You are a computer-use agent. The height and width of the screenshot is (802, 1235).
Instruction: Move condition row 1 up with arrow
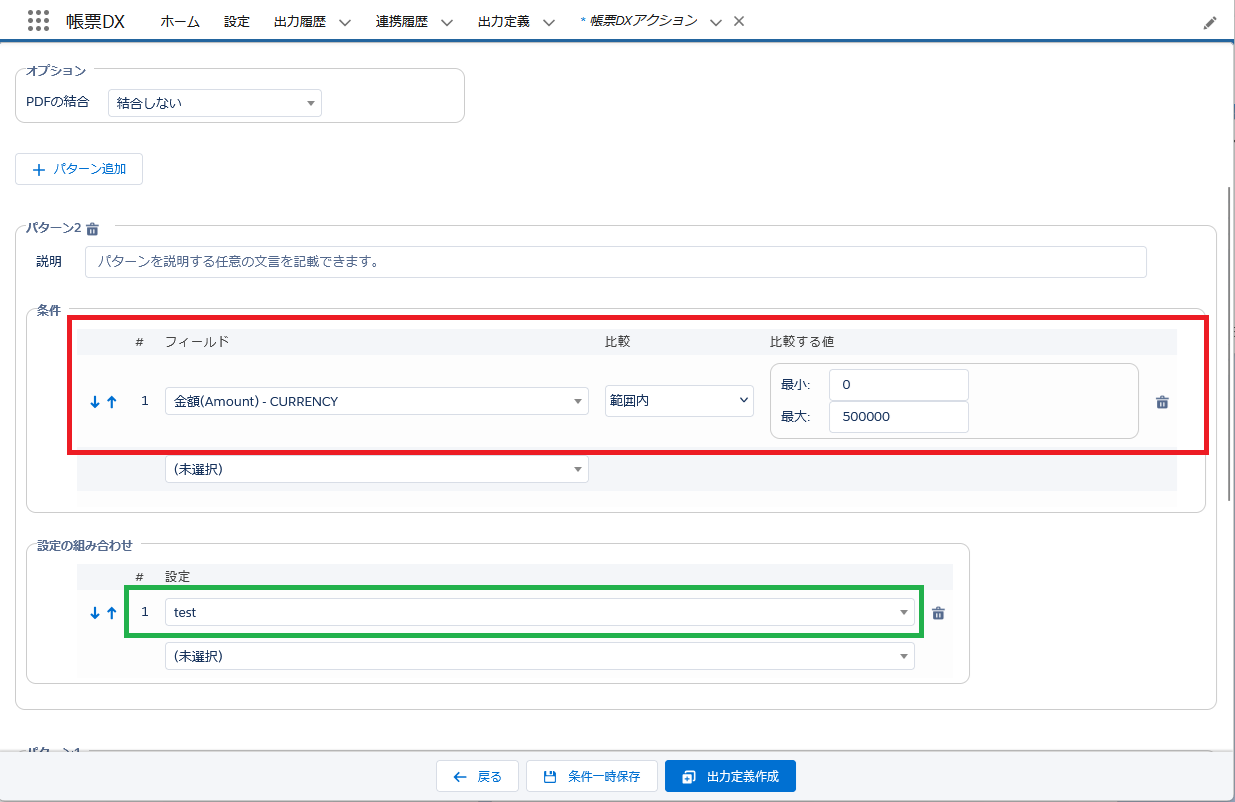coord(112,402)
